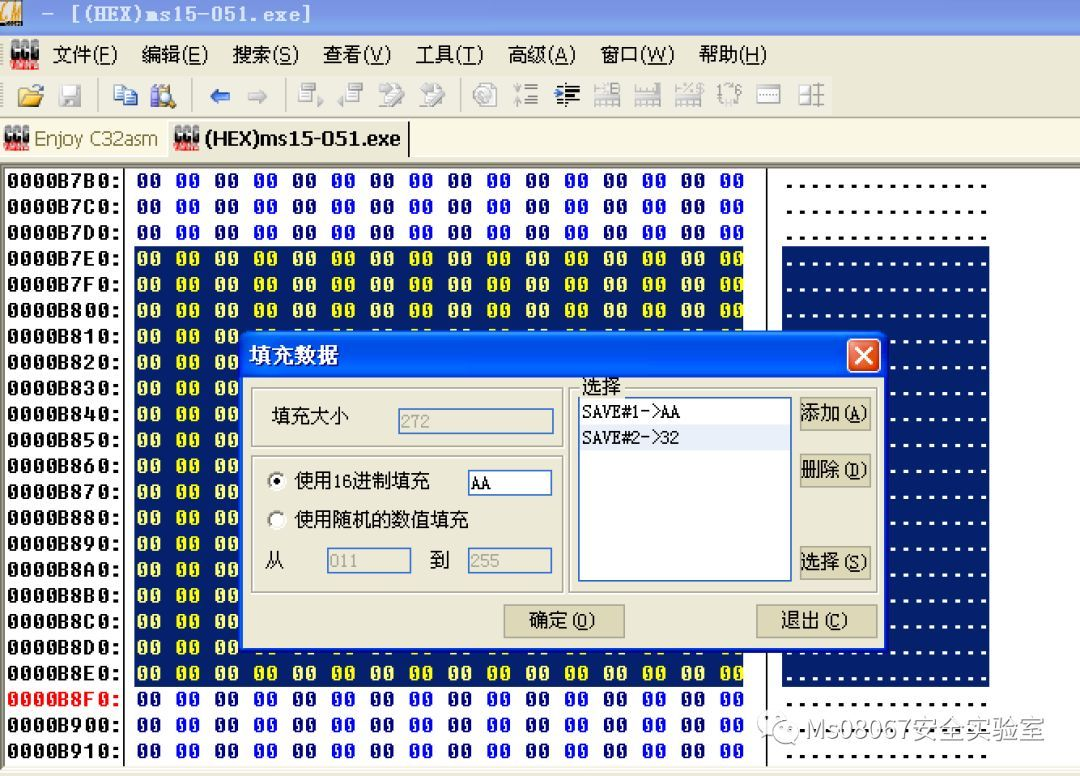Image resolution: width=1080 pixels, height=776 pixels.
Task: Click the 添加(A) add button
Action: tap(834, 414)
